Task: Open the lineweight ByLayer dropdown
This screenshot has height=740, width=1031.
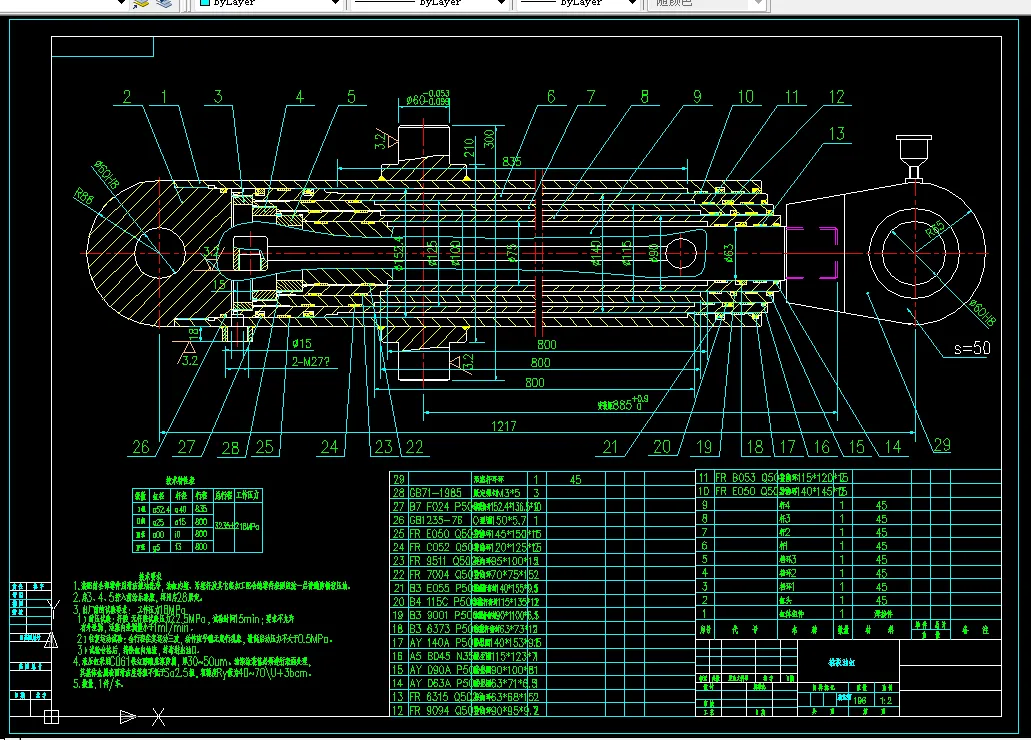Action: tap(579, 3)
